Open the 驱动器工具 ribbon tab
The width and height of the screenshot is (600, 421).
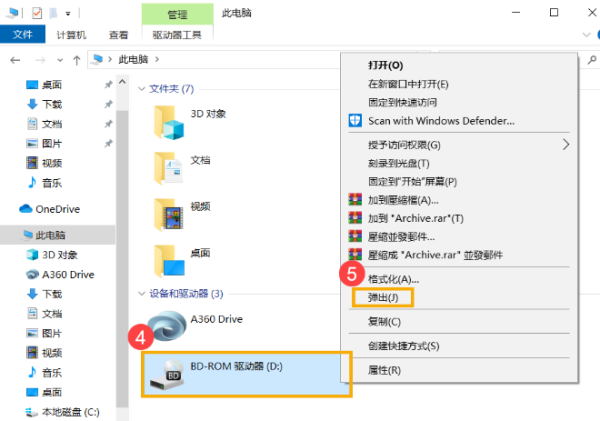(x=177, y=35)
